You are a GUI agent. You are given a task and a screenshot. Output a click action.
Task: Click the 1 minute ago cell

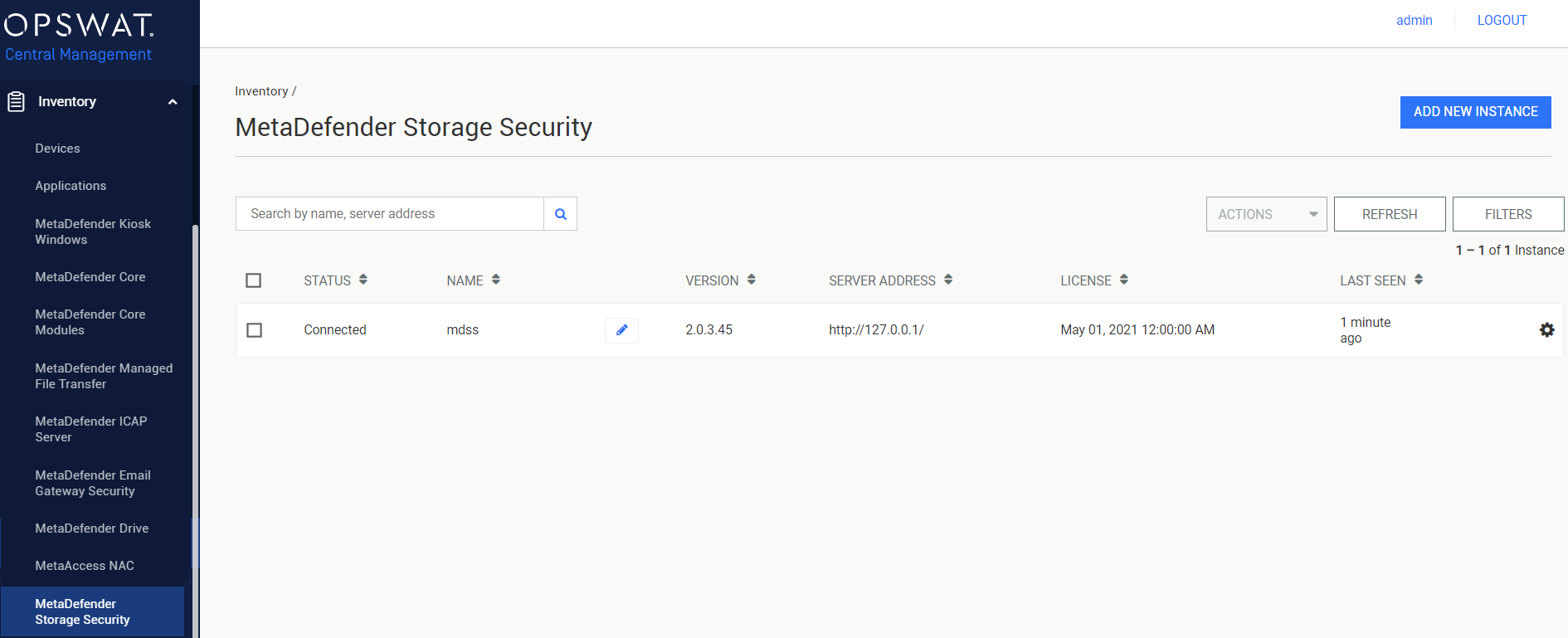(1366, 330)
